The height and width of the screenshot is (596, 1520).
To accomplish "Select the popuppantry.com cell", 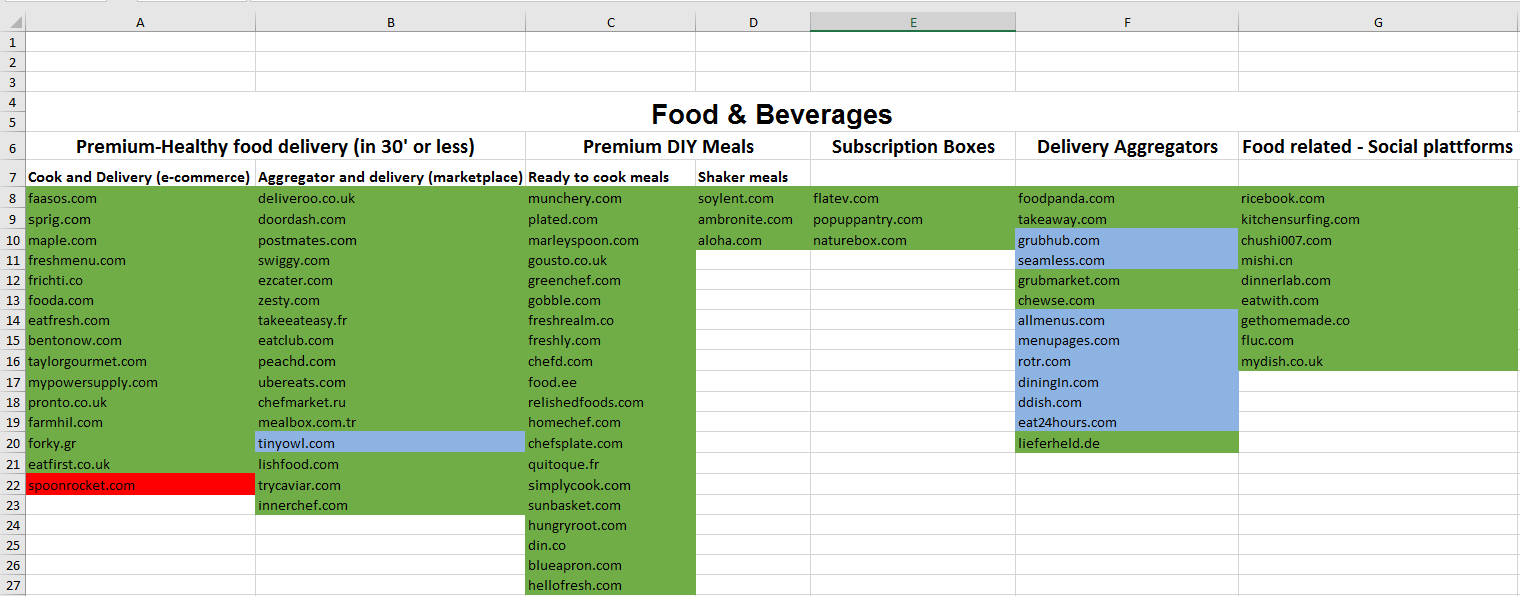I will click(913, 219).
